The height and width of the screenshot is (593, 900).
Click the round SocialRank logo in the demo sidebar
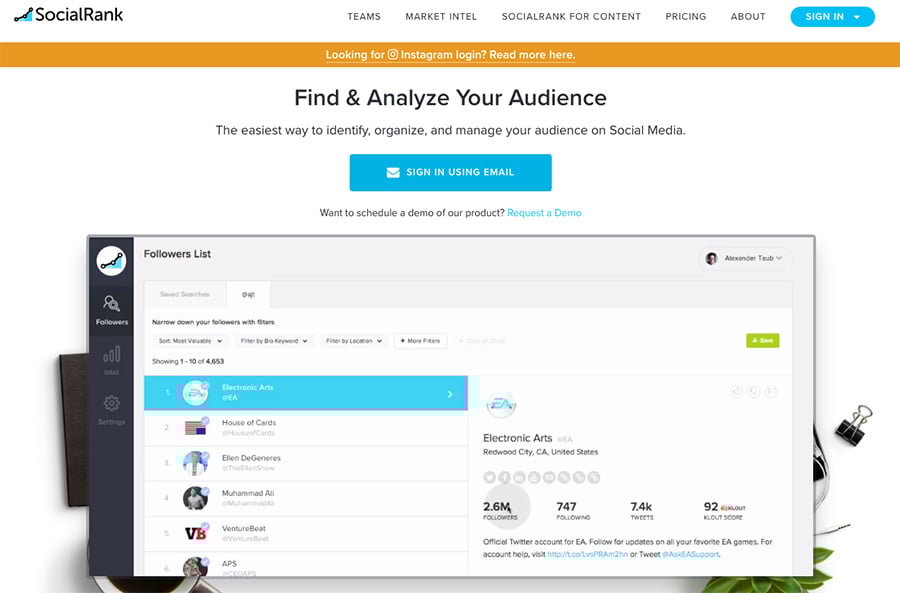pos(111,261)
